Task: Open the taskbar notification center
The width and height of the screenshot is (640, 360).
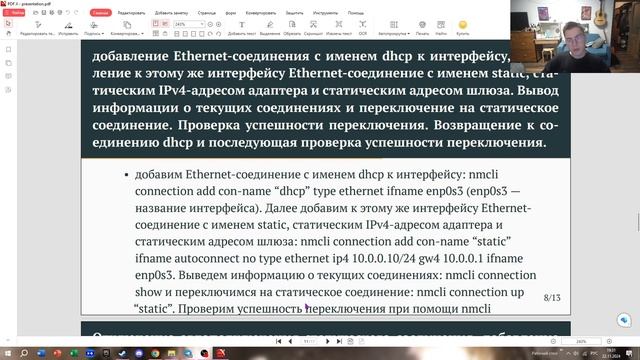Action: (x=629, y=353)
